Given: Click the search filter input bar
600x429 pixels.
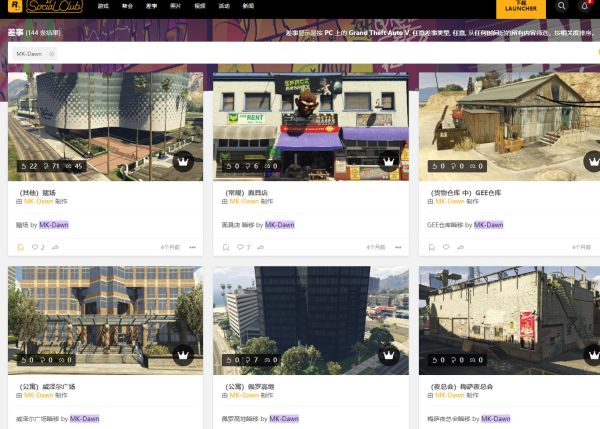Looking at the screenshot, I should click(x=304, y=54).
